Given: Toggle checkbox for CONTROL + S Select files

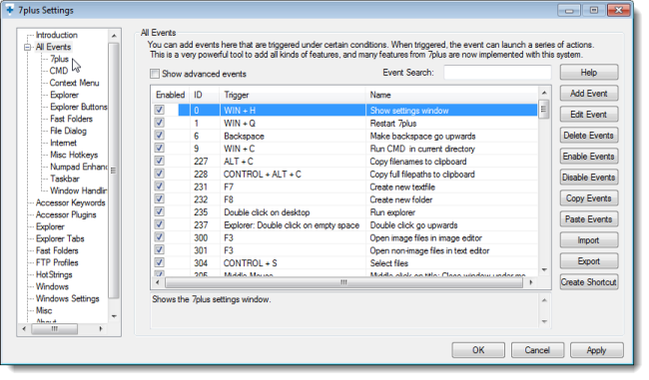Looking at the screenshot, I should pyautogui.click(x=159, y=263).
